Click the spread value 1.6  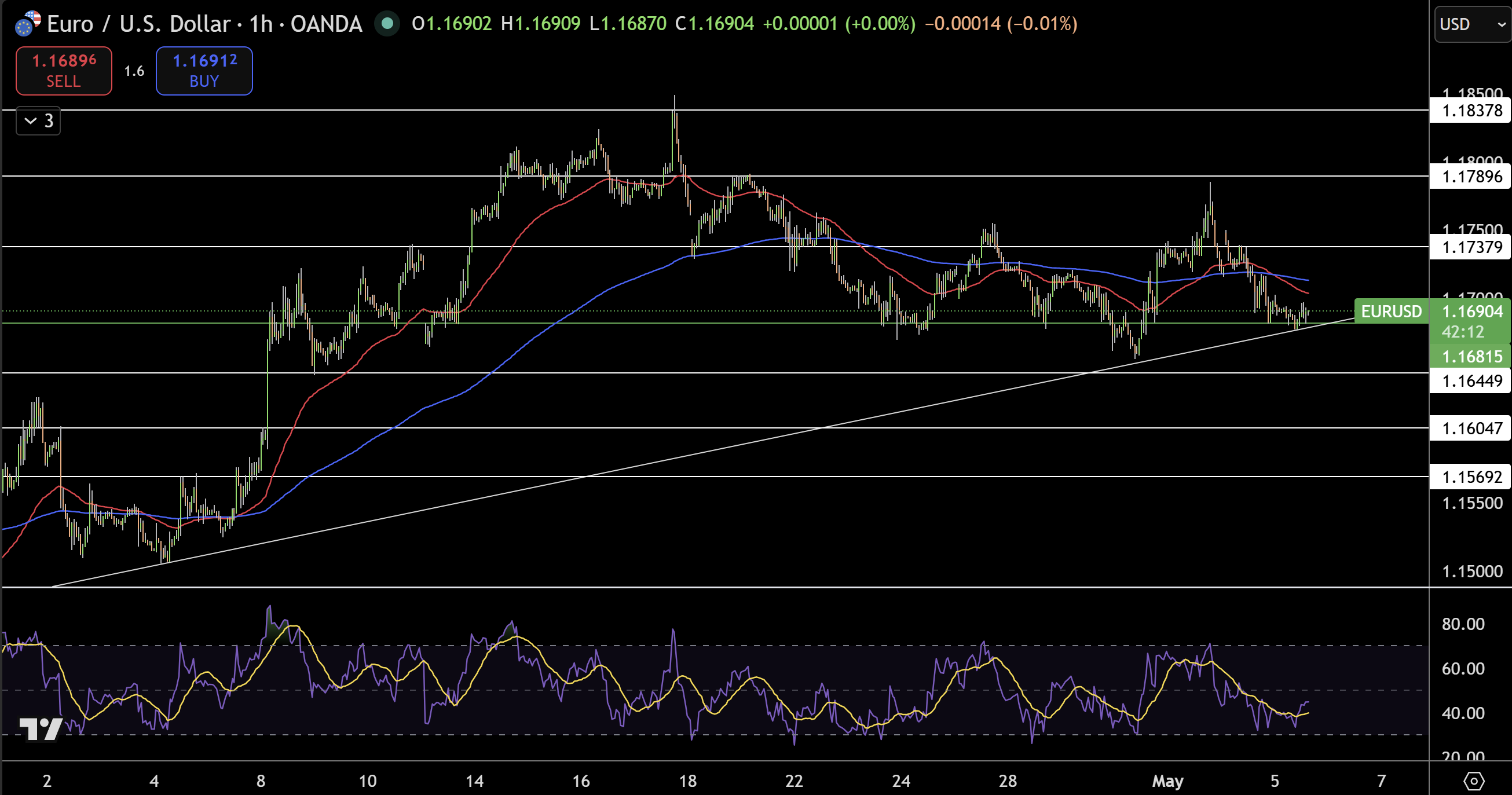(x=134, y=71)
